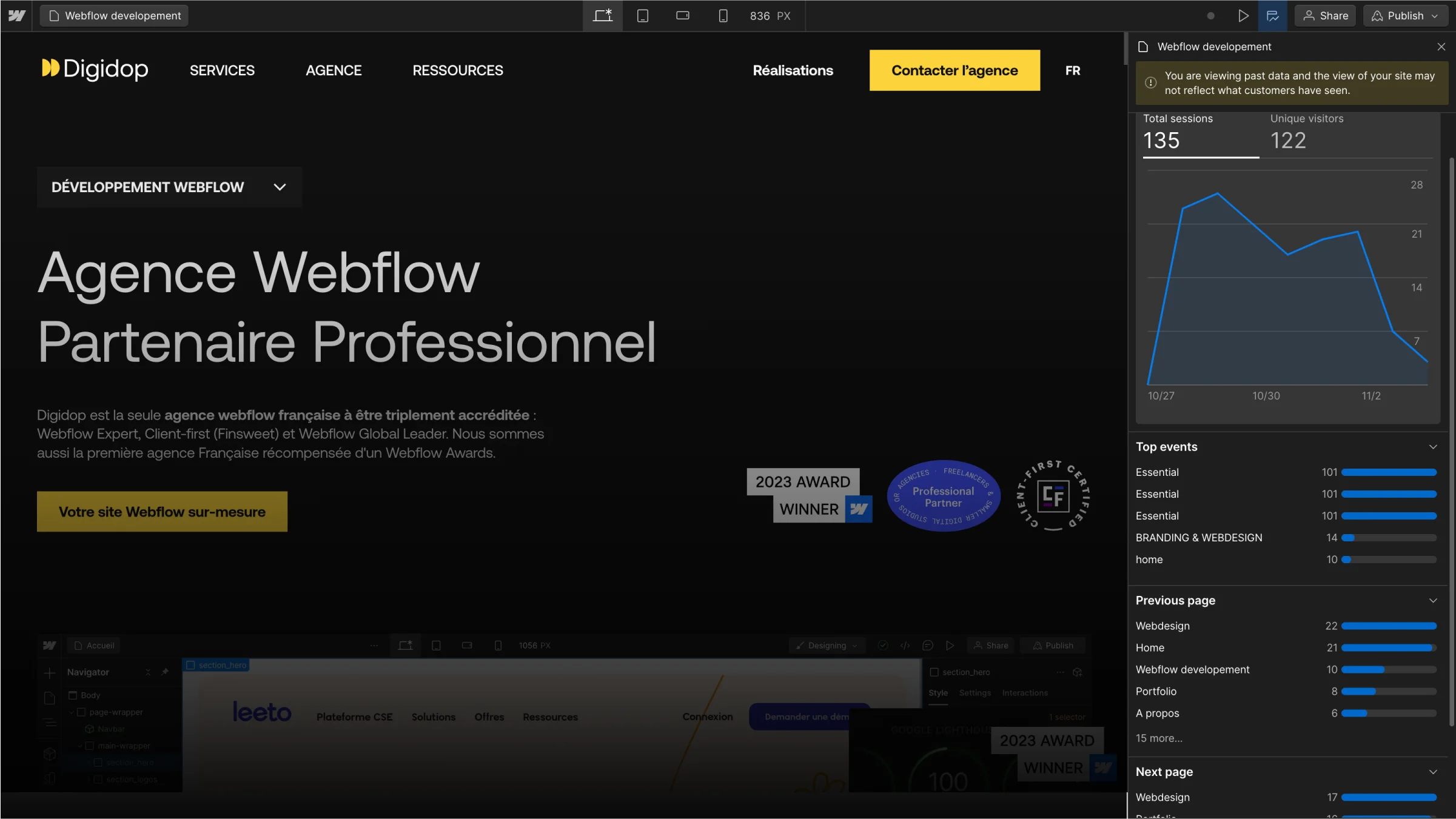Toggle the Analyze panel icon
1456x819 pixels.
click(x=1273, y=16)
